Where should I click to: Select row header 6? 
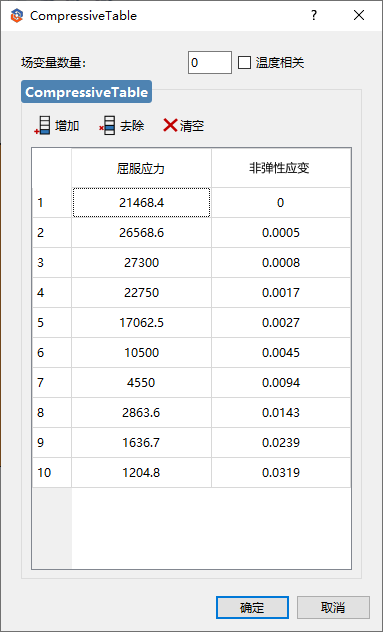point(52,353)
